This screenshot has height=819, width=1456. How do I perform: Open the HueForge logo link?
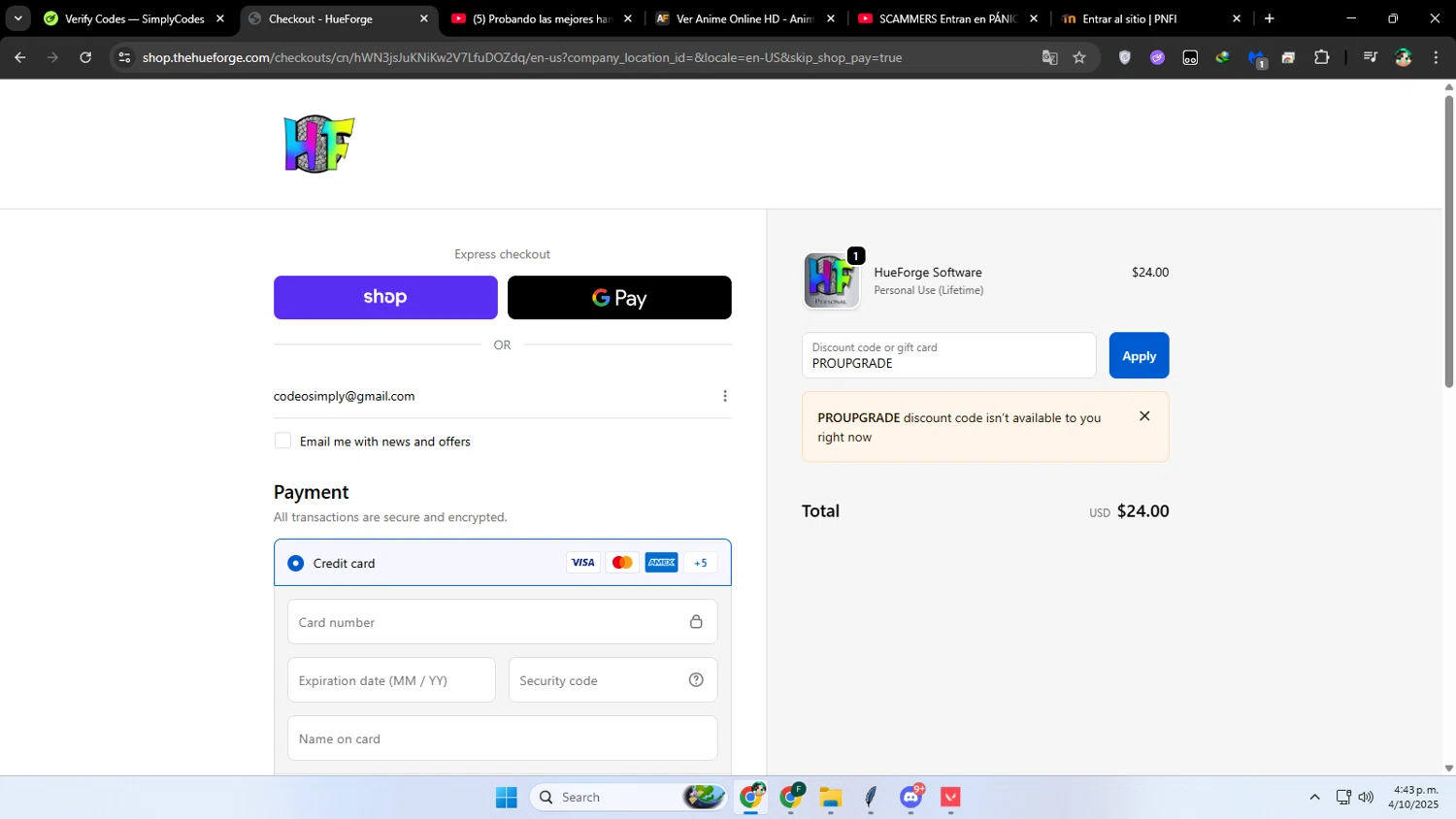[x=319, y=144]
